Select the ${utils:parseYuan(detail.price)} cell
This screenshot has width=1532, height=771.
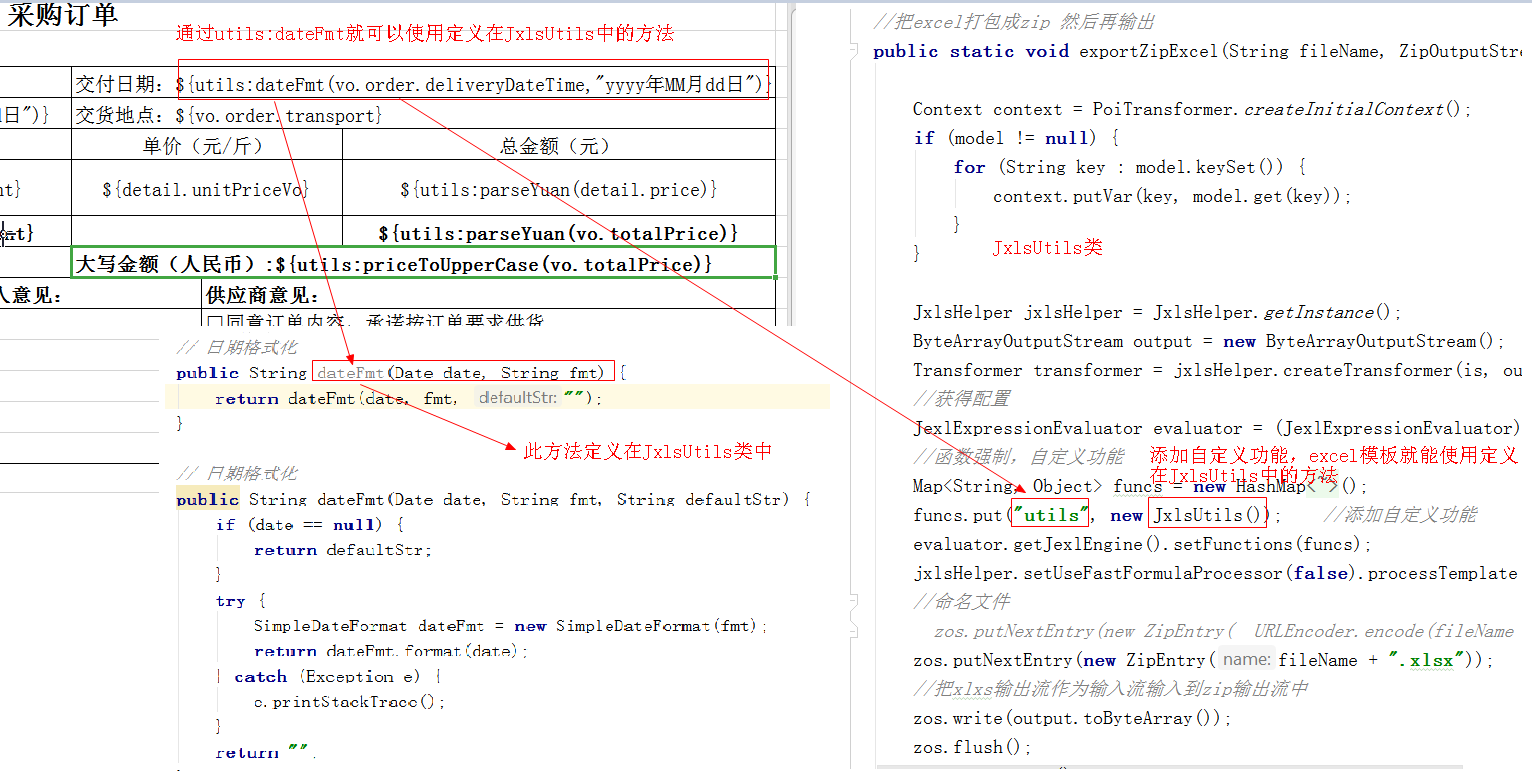pyautogui.click(x=558, y=188)
